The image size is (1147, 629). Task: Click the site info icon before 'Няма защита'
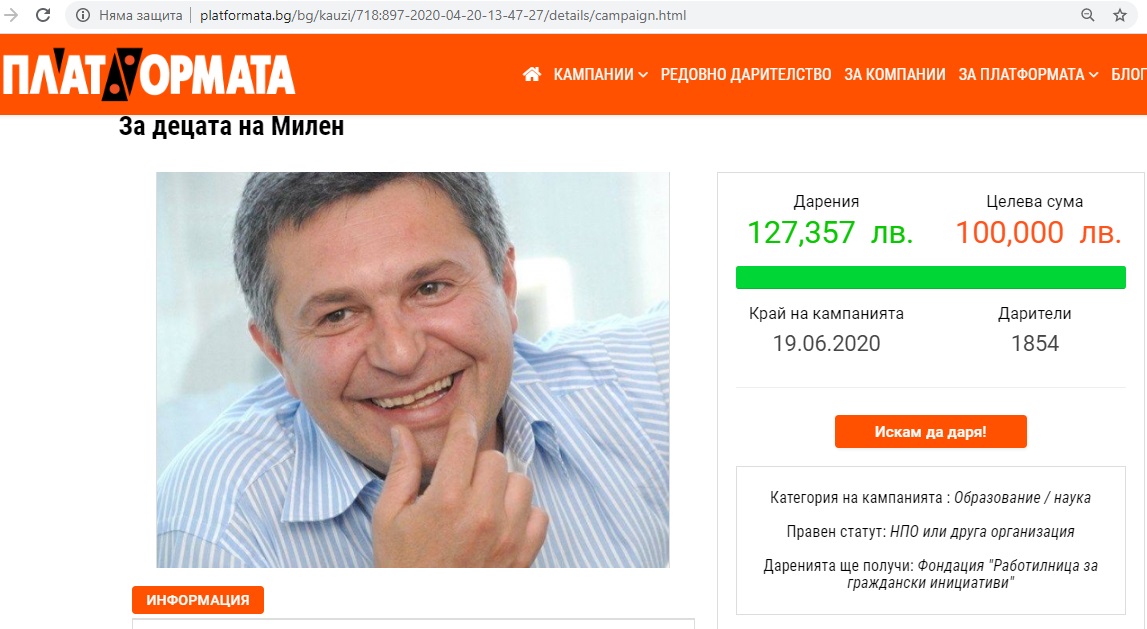coord(83,15)
